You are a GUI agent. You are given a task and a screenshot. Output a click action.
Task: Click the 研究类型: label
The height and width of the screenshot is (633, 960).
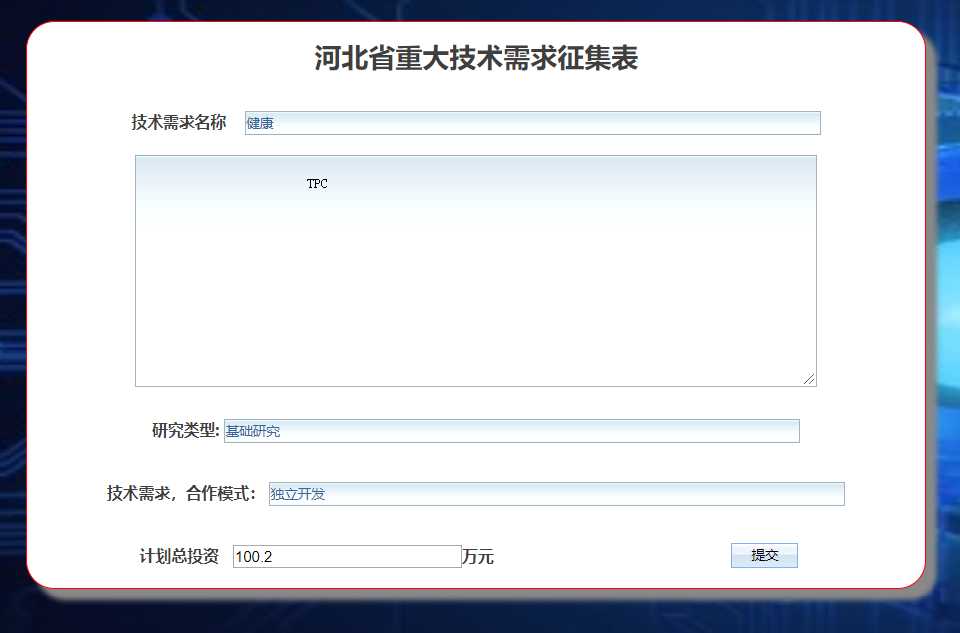click(186, 430)
